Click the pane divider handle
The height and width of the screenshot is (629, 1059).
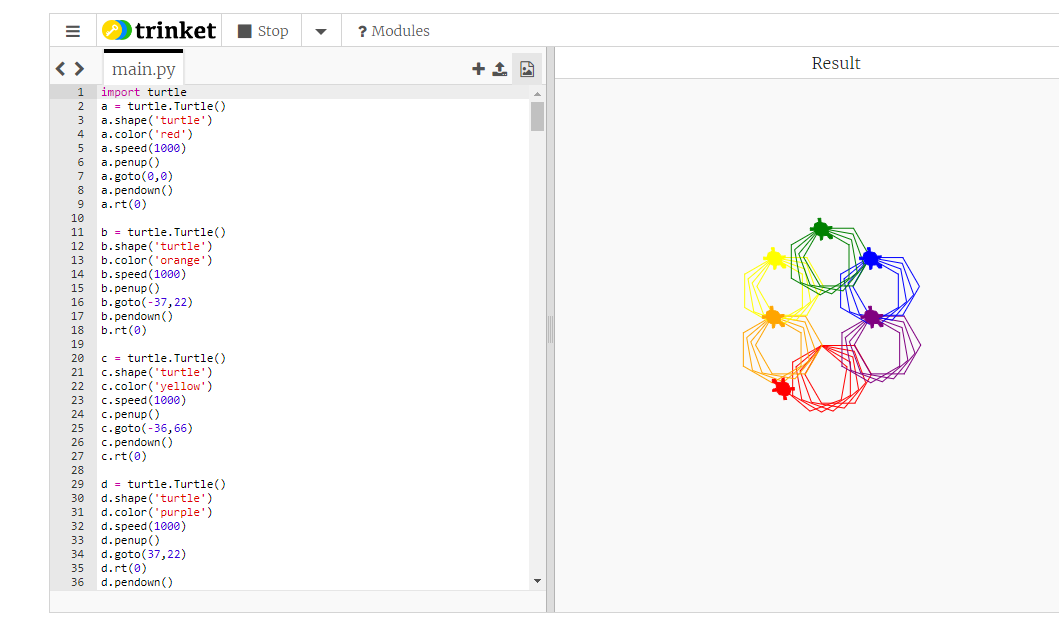(x=550, y=330)
